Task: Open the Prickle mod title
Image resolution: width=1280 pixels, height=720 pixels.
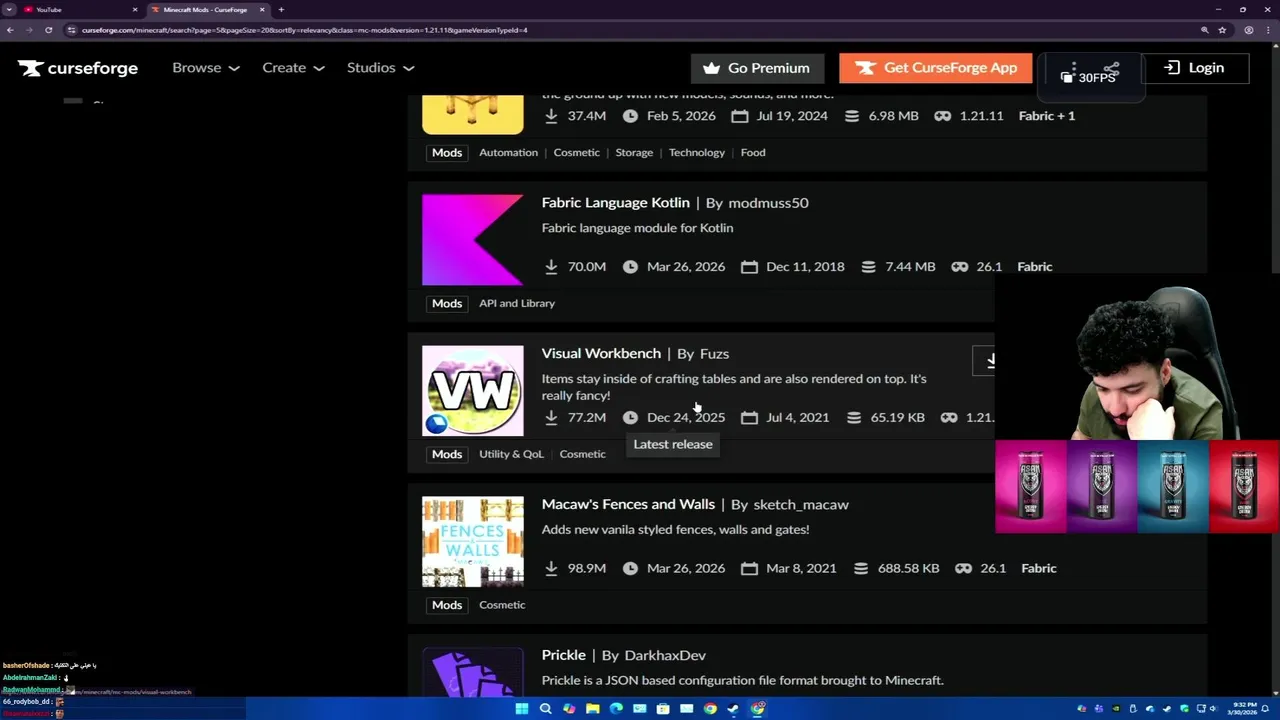Action: coord(563,655)
